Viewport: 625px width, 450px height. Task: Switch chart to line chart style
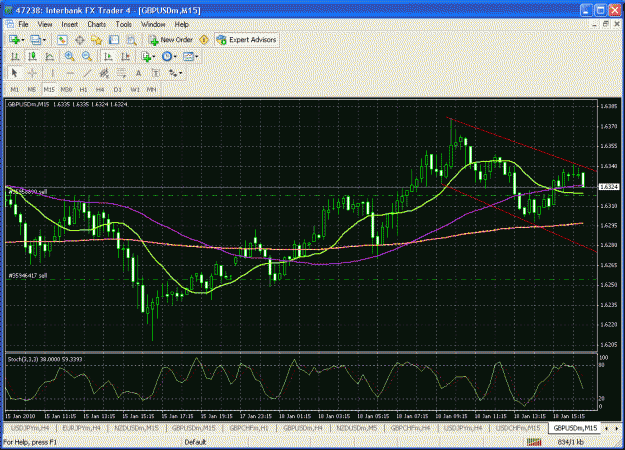click(x=49, y=57)
